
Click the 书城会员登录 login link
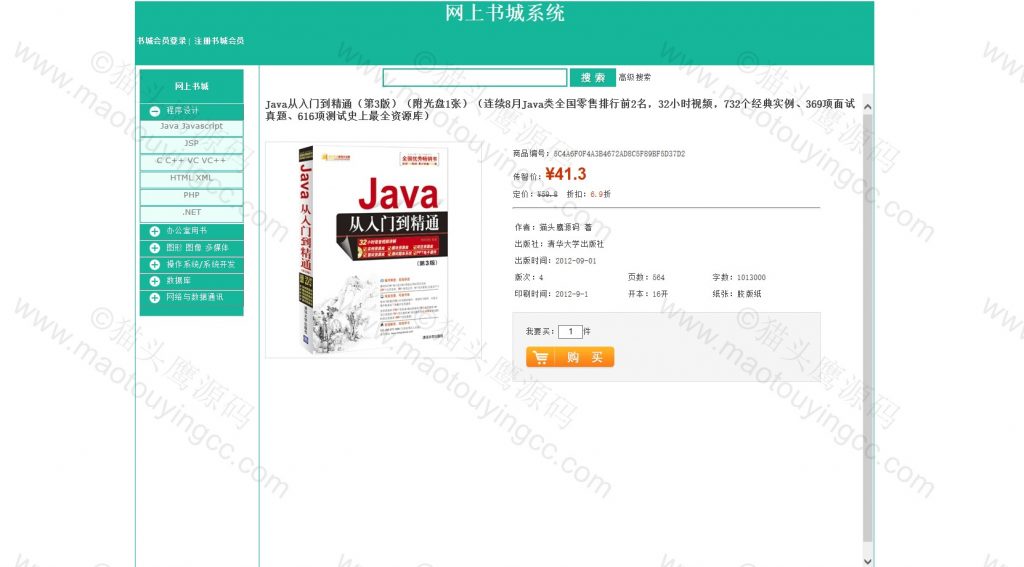point(161,40)
